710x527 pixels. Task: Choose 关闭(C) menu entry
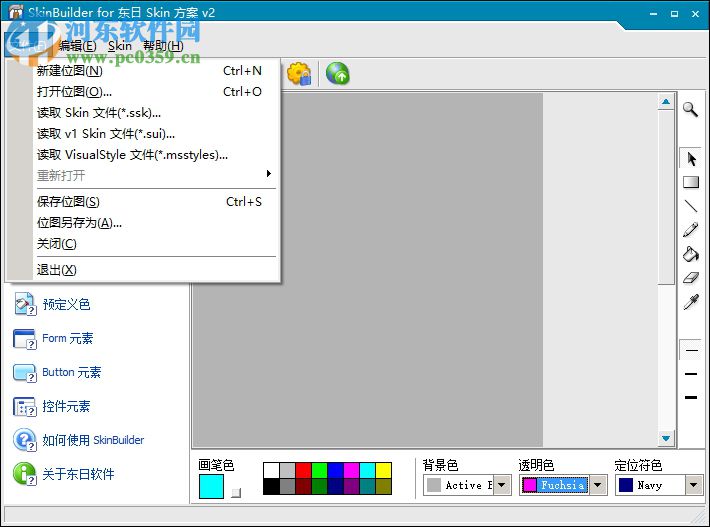[x=156, y=244]
